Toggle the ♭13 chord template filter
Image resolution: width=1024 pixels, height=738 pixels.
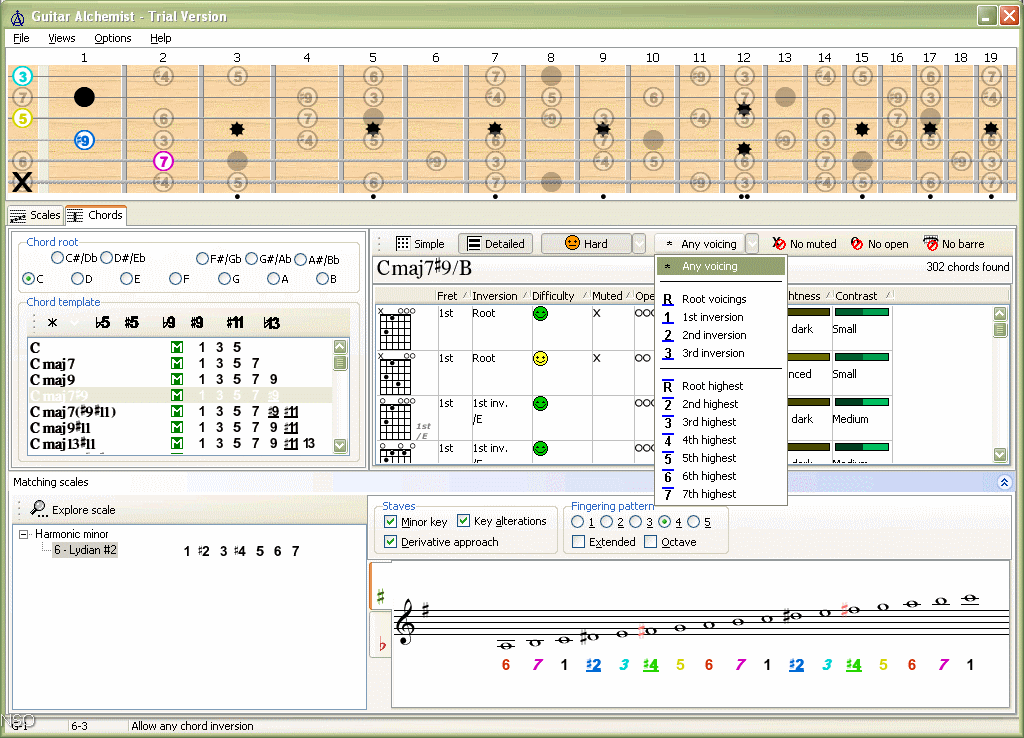(272, 323)
